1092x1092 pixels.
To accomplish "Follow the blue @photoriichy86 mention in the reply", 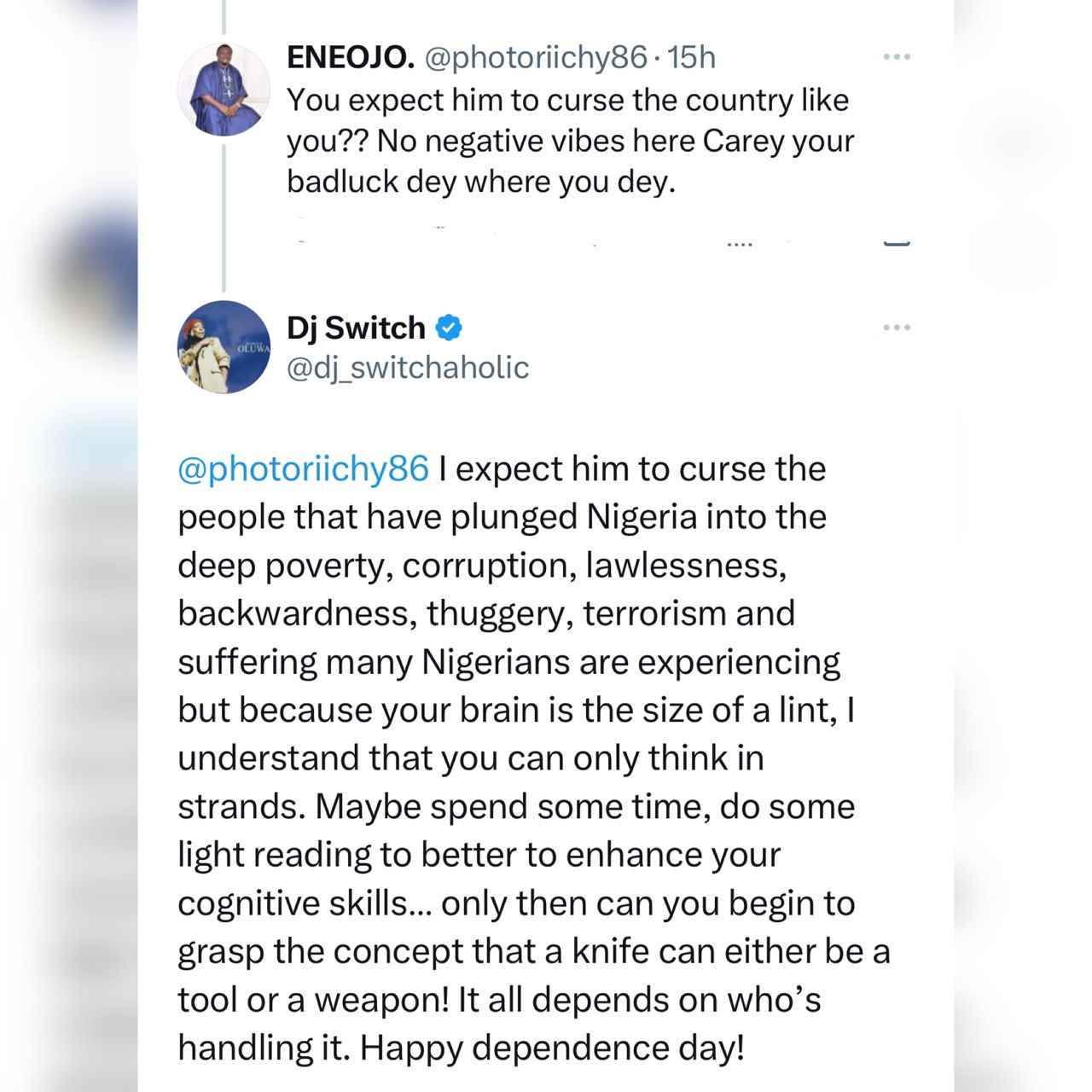I will click(303, 469).
